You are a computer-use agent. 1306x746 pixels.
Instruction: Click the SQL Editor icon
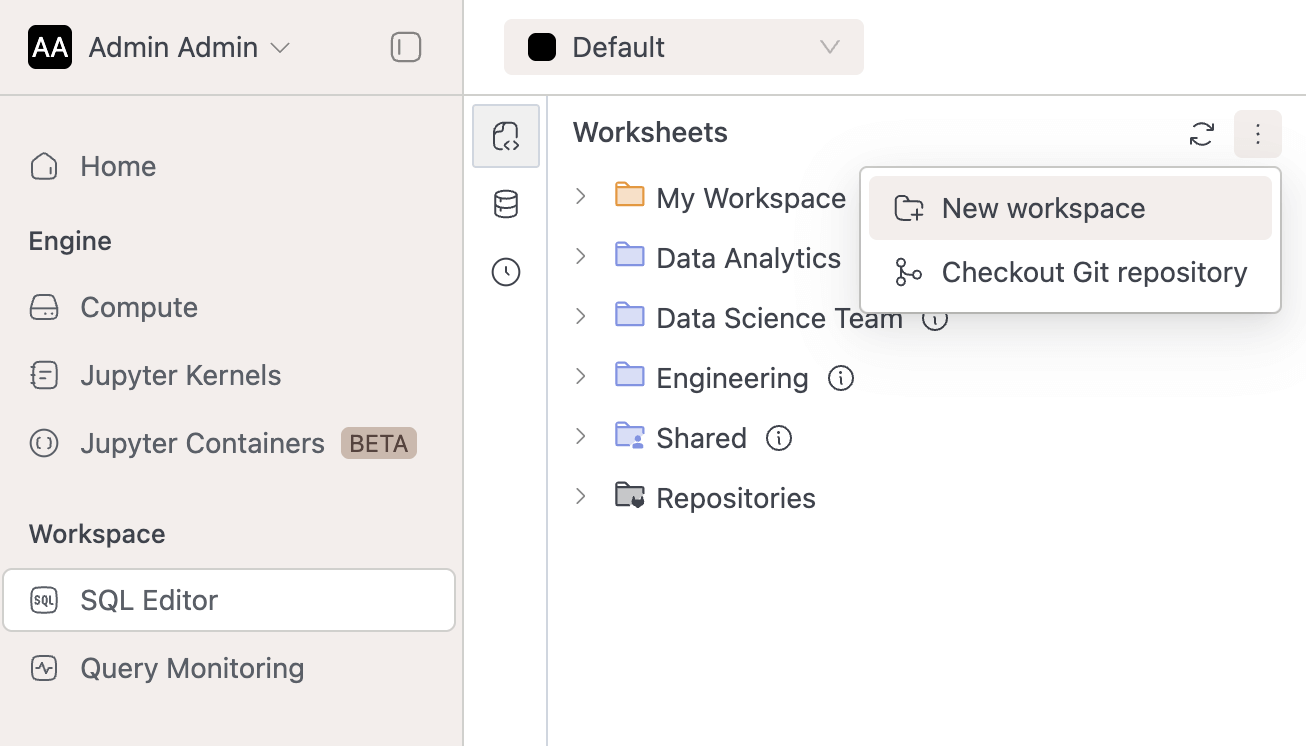44,600
